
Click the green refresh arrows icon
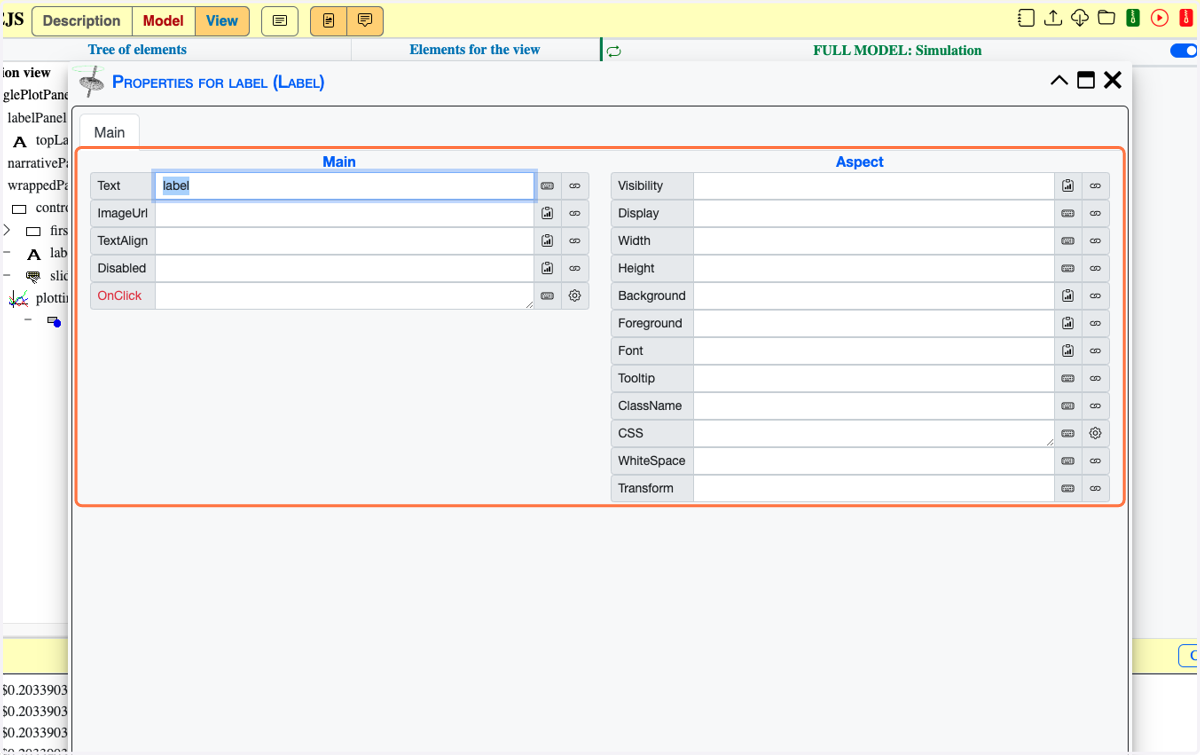[614, 51]
